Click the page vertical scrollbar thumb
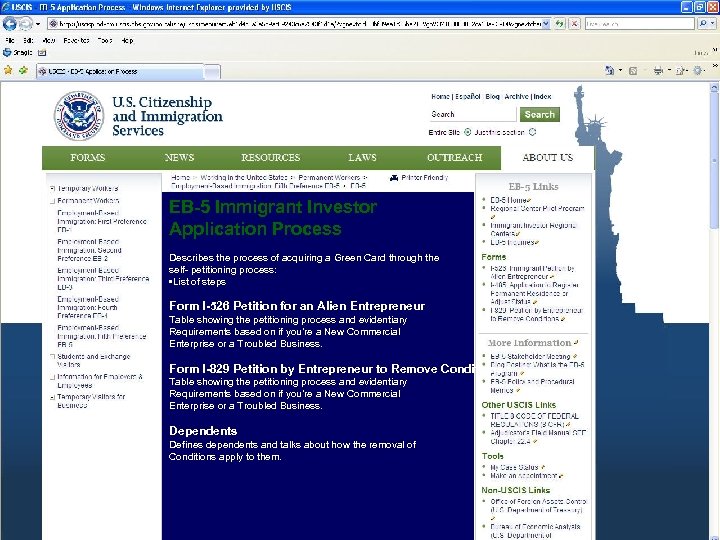This screenshot has width=720, height=540. [714, 161]
